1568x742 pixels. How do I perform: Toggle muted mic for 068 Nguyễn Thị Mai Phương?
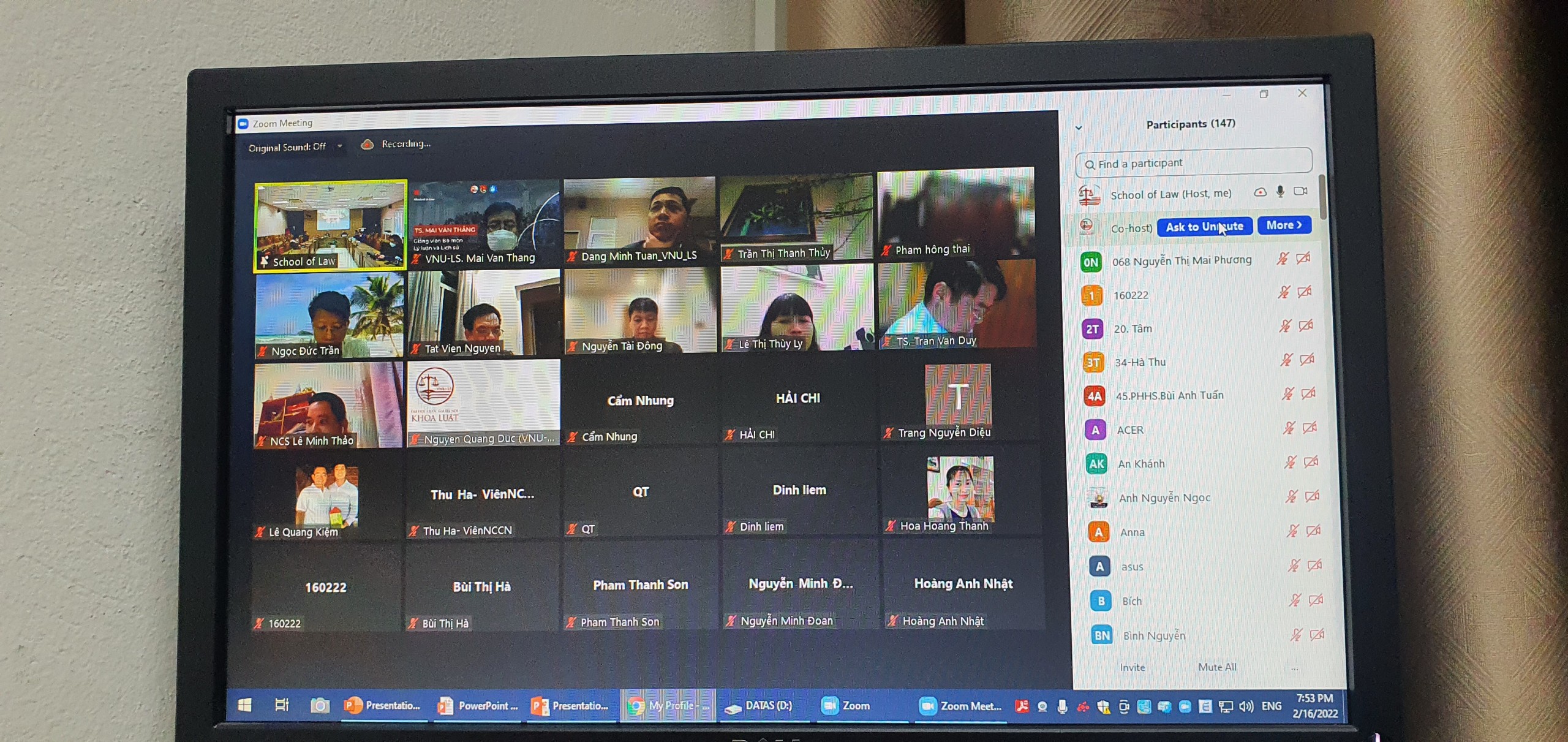tap(1282, 259)
